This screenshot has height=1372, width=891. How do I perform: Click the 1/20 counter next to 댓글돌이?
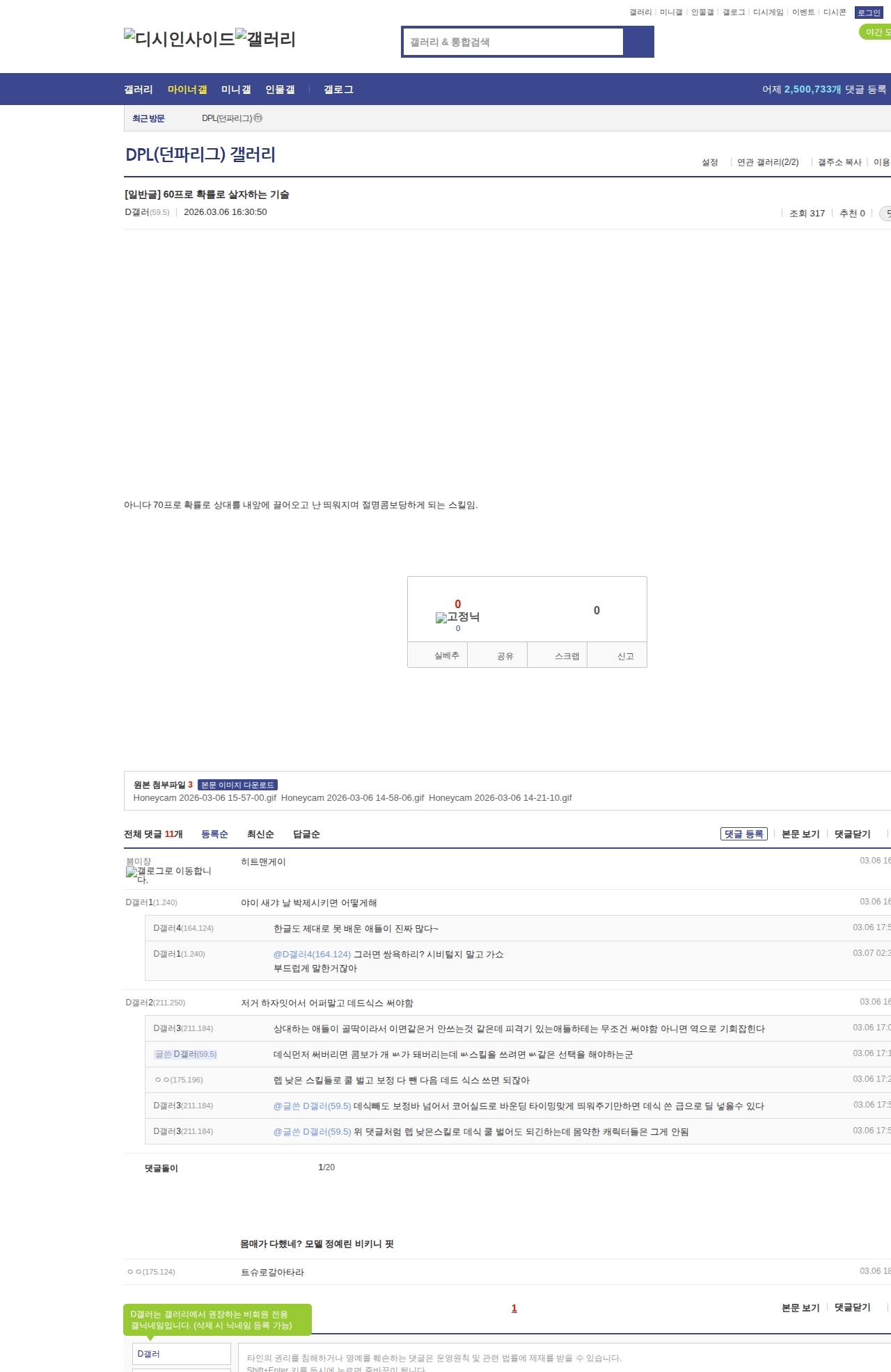326,1167
